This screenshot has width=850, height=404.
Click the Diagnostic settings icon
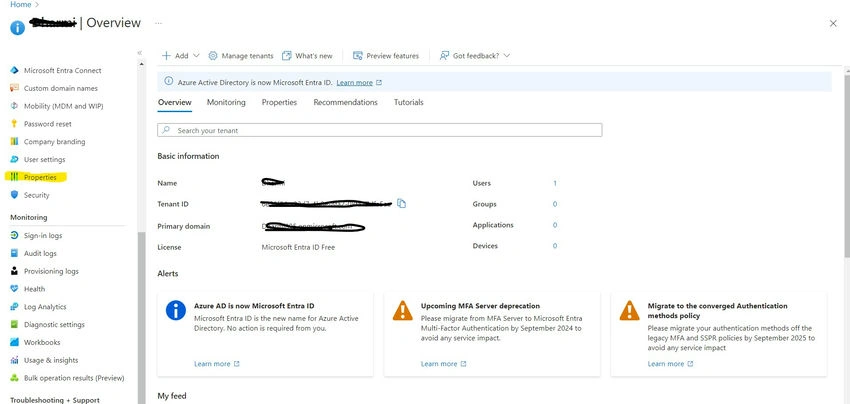tap(15, 324)
